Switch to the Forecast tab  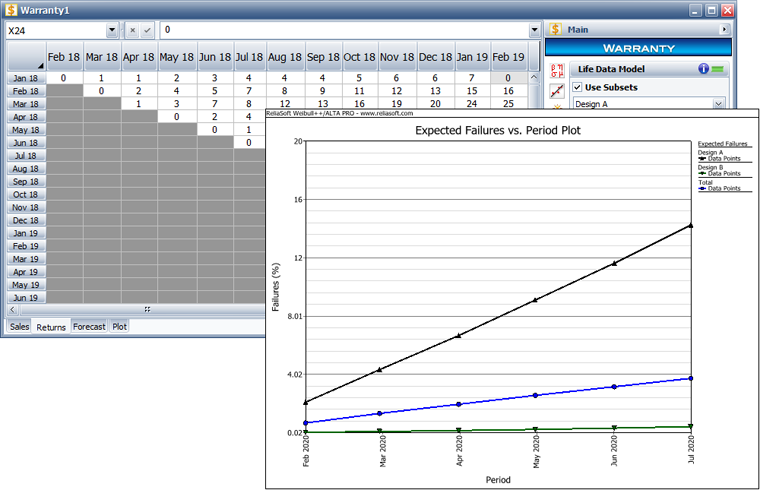click(x=89, y=326)
